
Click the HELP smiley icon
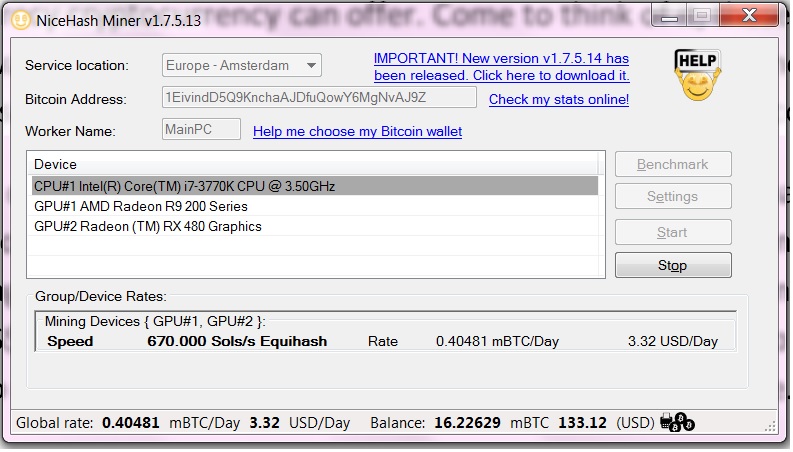pyautogui.click(x=697, y=75)
